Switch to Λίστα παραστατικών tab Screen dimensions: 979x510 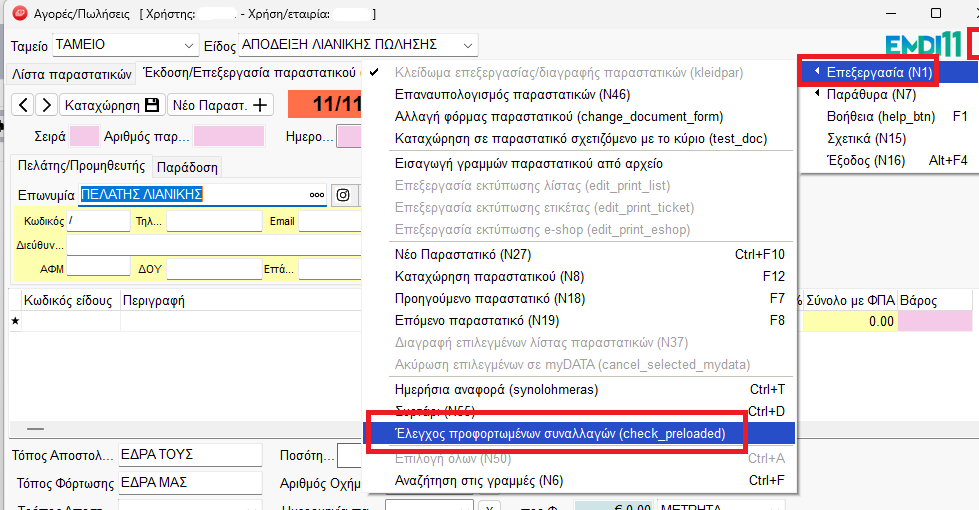tap(70, 74)
